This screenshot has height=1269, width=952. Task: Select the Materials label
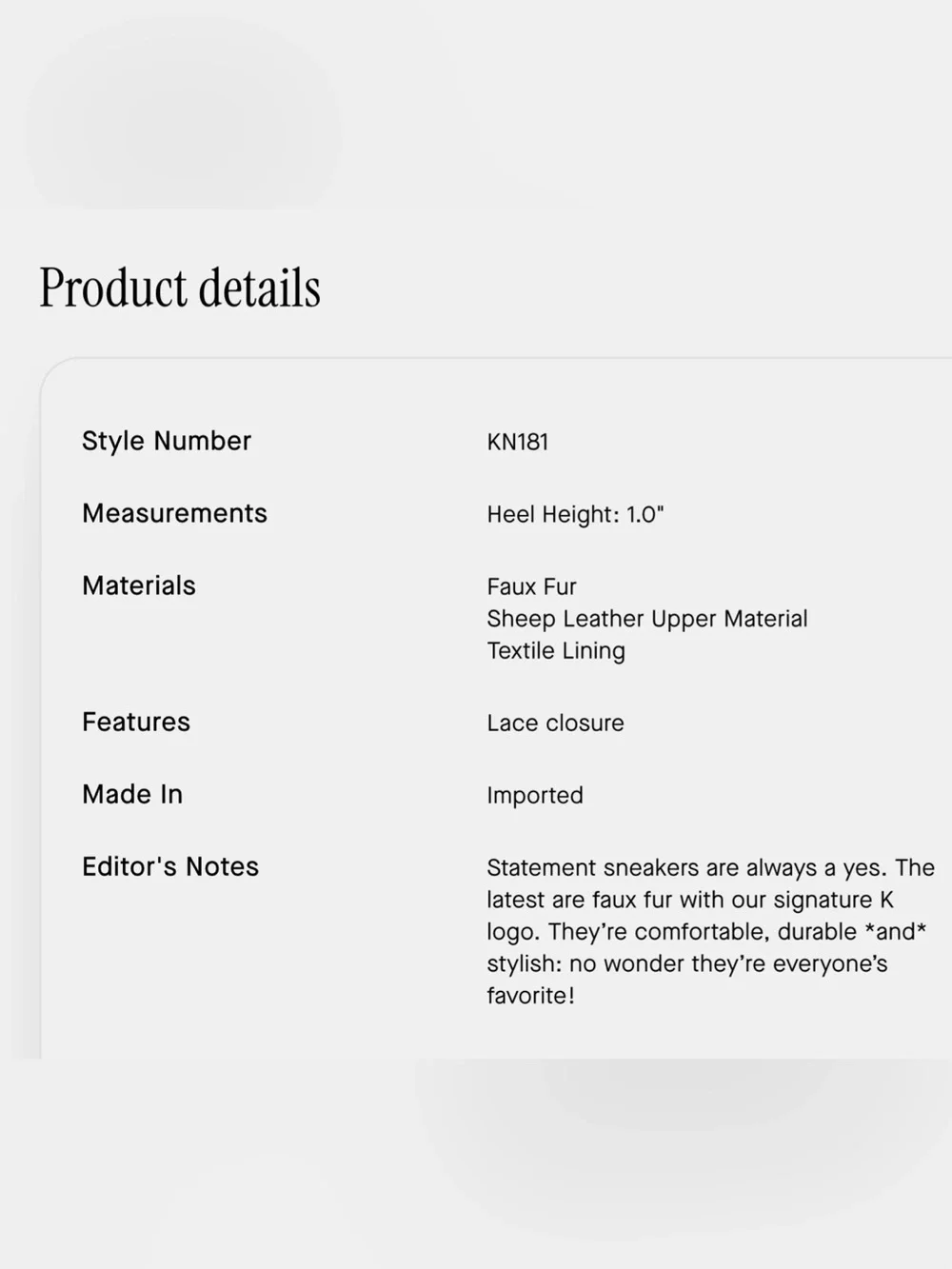(x=139, y=585)
